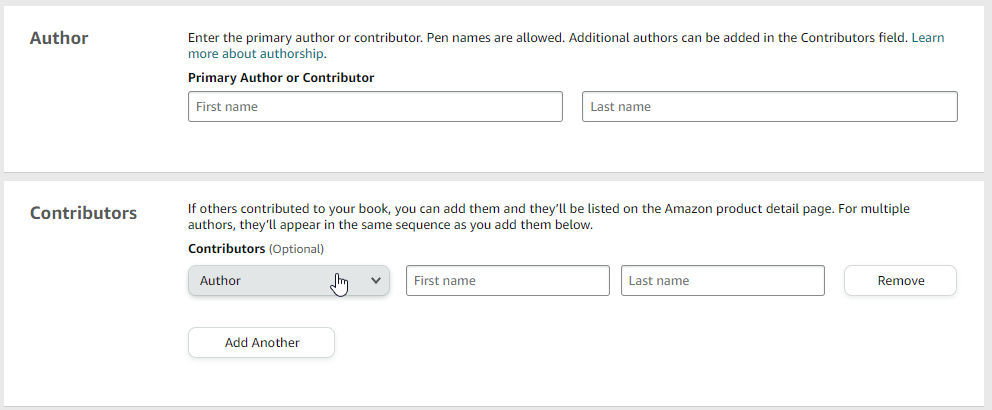The image size is (992, 410).
Task: Click the bold Contributors field label
Action: (x=226, y=248)
